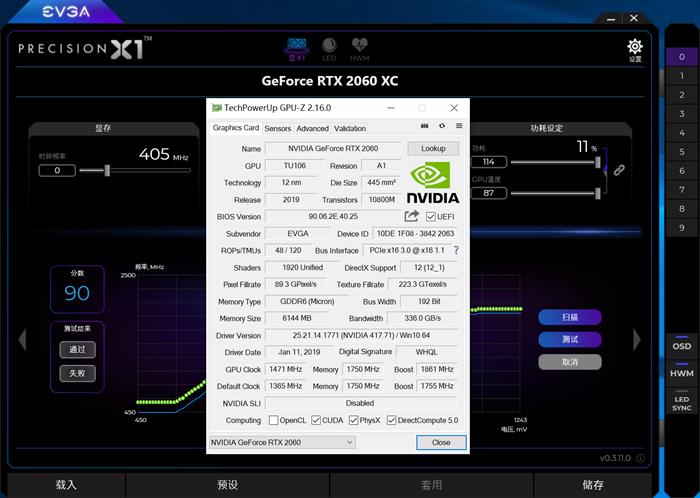Click the 通过 pass button
The width and height of the screenshot is (700, 498).
(78, 349)
